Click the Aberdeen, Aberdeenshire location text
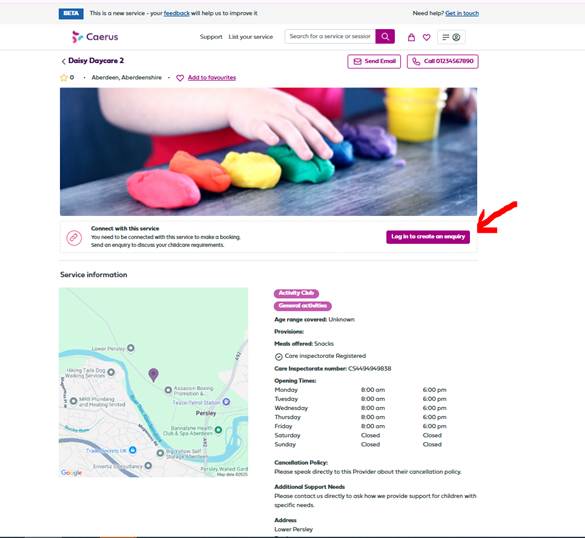This screenshot has height=538, width=585. (x=126, y=78)
